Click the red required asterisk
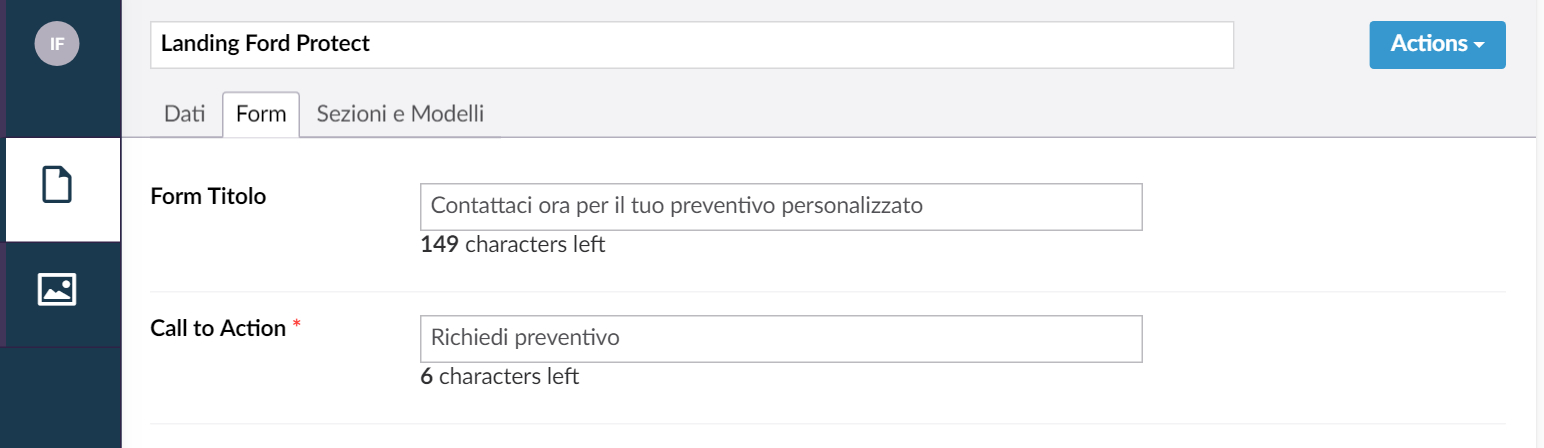Screen dimensions: 1544x448 [296, 328]
